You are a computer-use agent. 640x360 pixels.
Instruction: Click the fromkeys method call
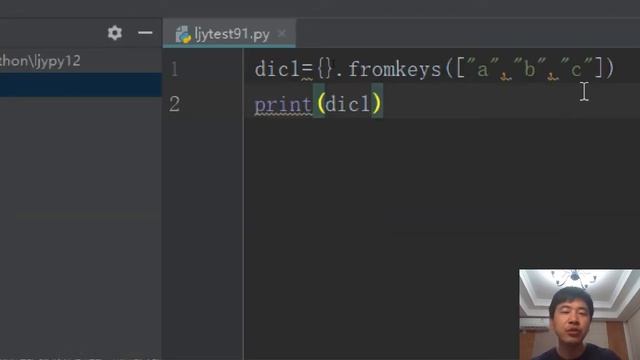[x=395, y=69]
